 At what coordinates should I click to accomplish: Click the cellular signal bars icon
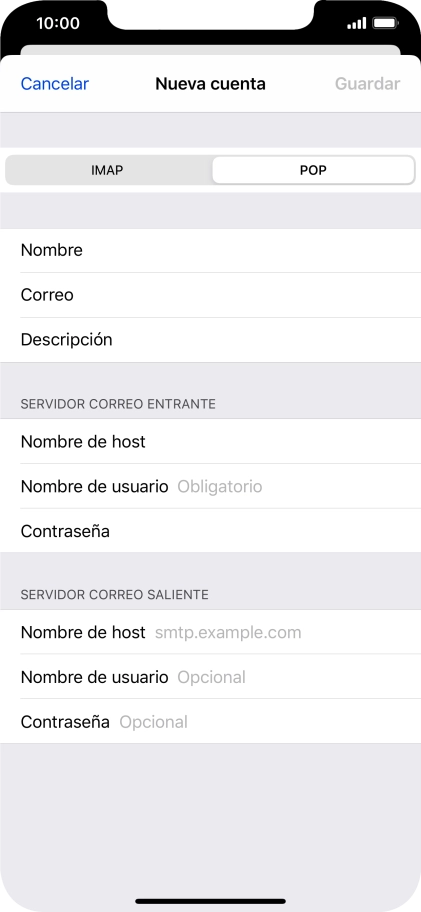[x=356, y=24]
